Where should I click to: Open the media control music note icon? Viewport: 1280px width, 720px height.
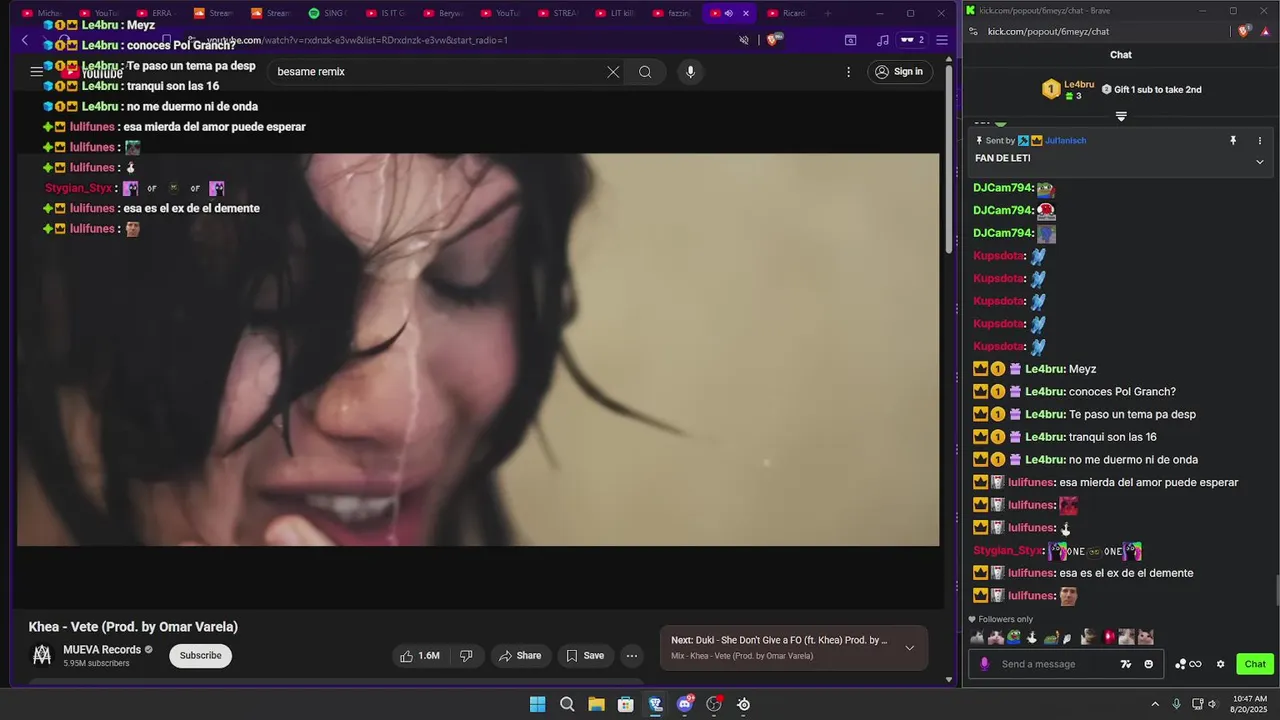coord(882,40)
